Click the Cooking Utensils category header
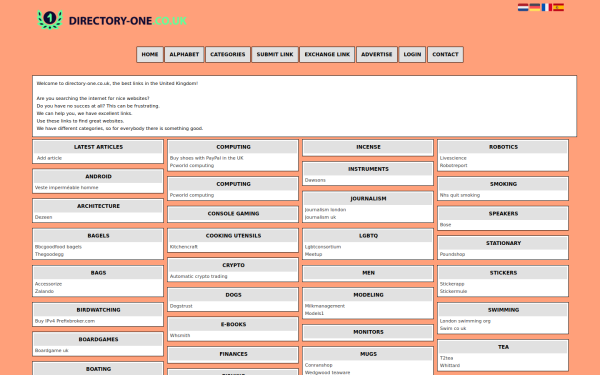This screenshot has width=600, height=375. (233, 236)
